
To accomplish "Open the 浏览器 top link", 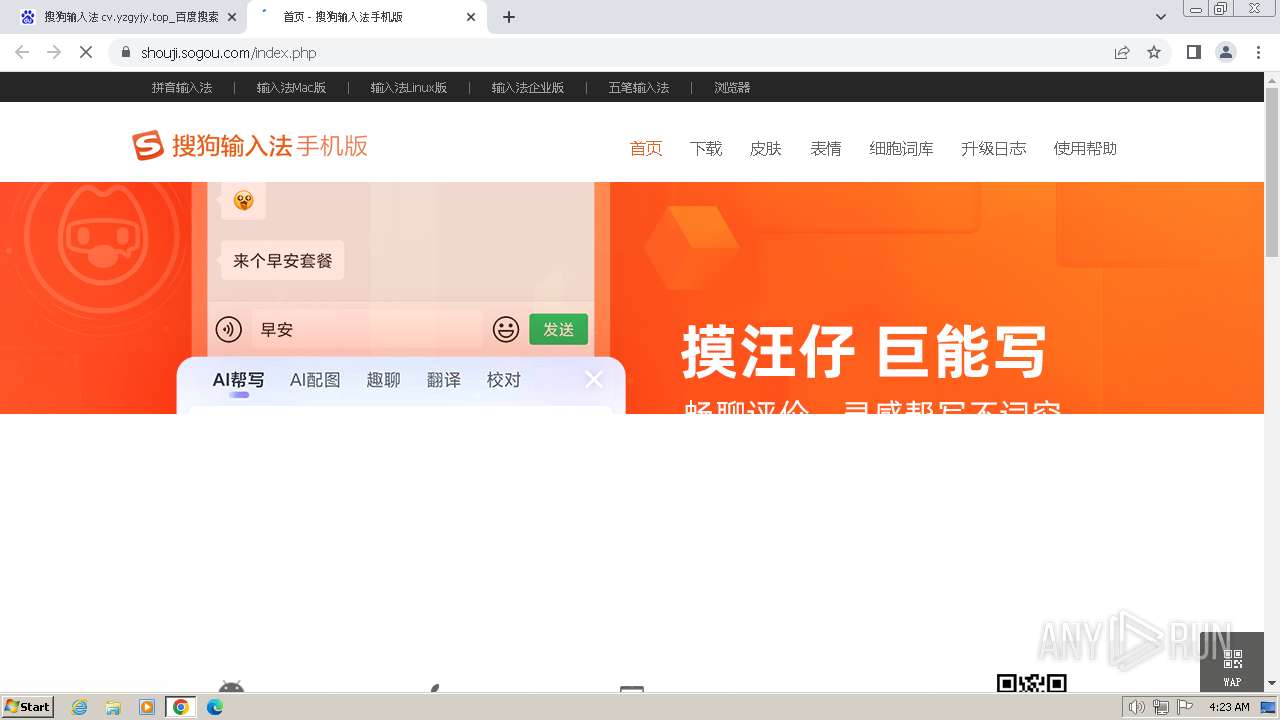I will (732, 88).
